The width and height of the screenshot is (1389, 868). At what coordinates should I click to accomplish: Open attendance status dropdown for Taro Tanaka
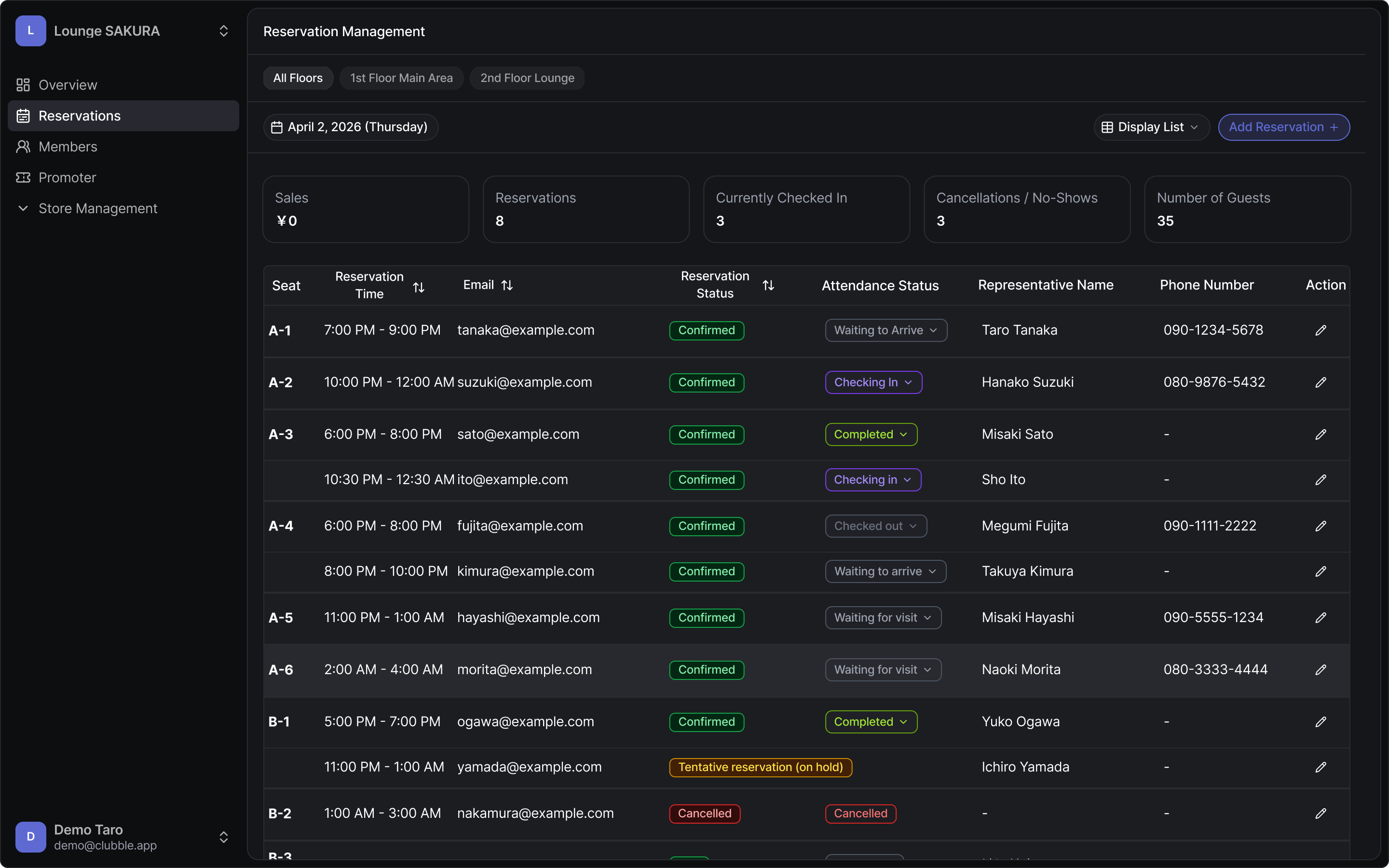pos(885,330)
